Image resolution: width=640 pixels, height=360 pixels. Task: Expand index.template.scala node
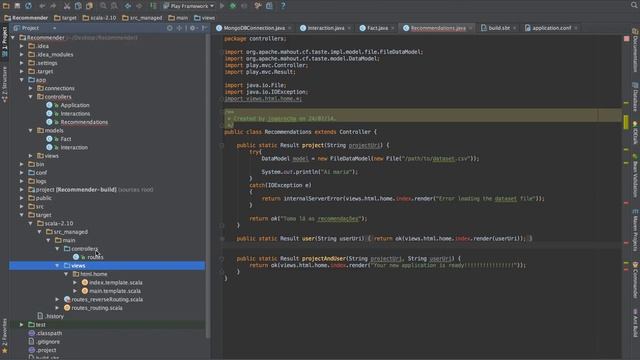(x=75, y=282)
